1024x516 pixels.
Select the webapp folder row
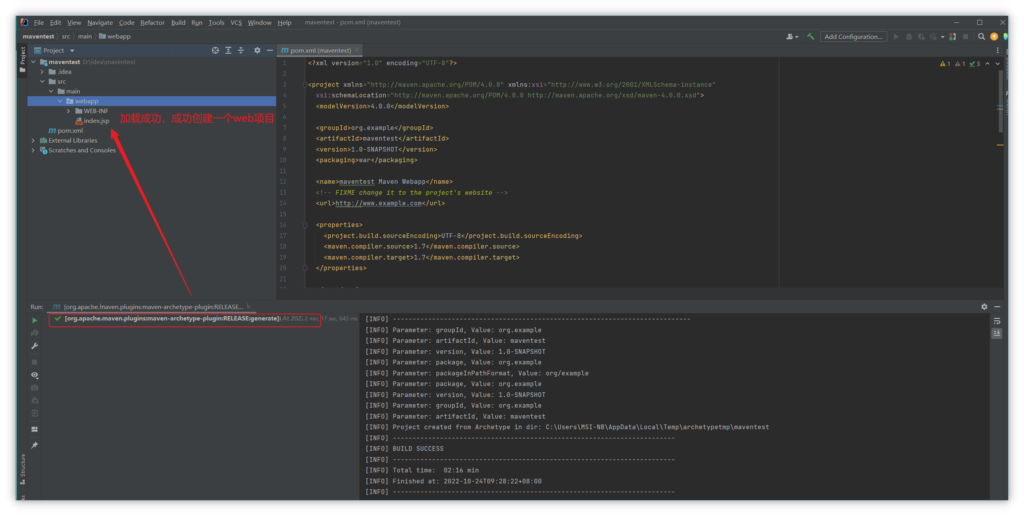152,101
